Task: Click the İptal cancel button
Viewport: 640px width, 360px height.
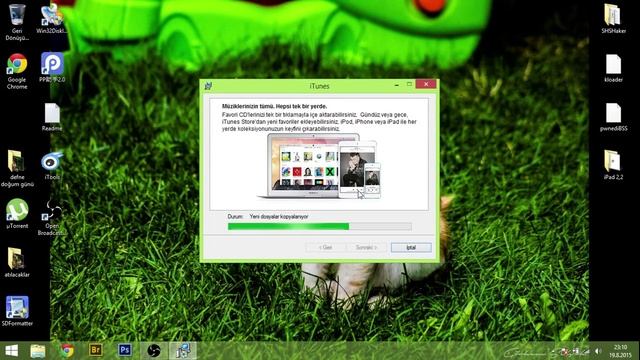Action: (411, 247)
